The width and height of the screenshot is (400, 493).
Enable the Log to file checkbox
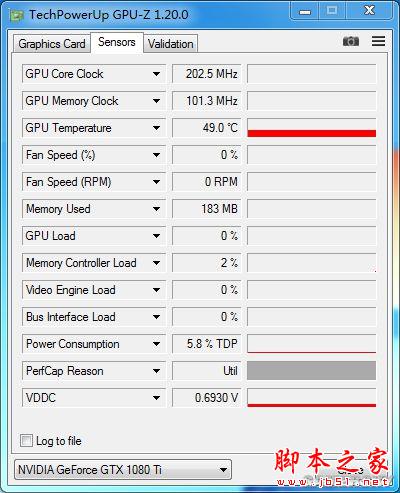(x=26, y=440)
